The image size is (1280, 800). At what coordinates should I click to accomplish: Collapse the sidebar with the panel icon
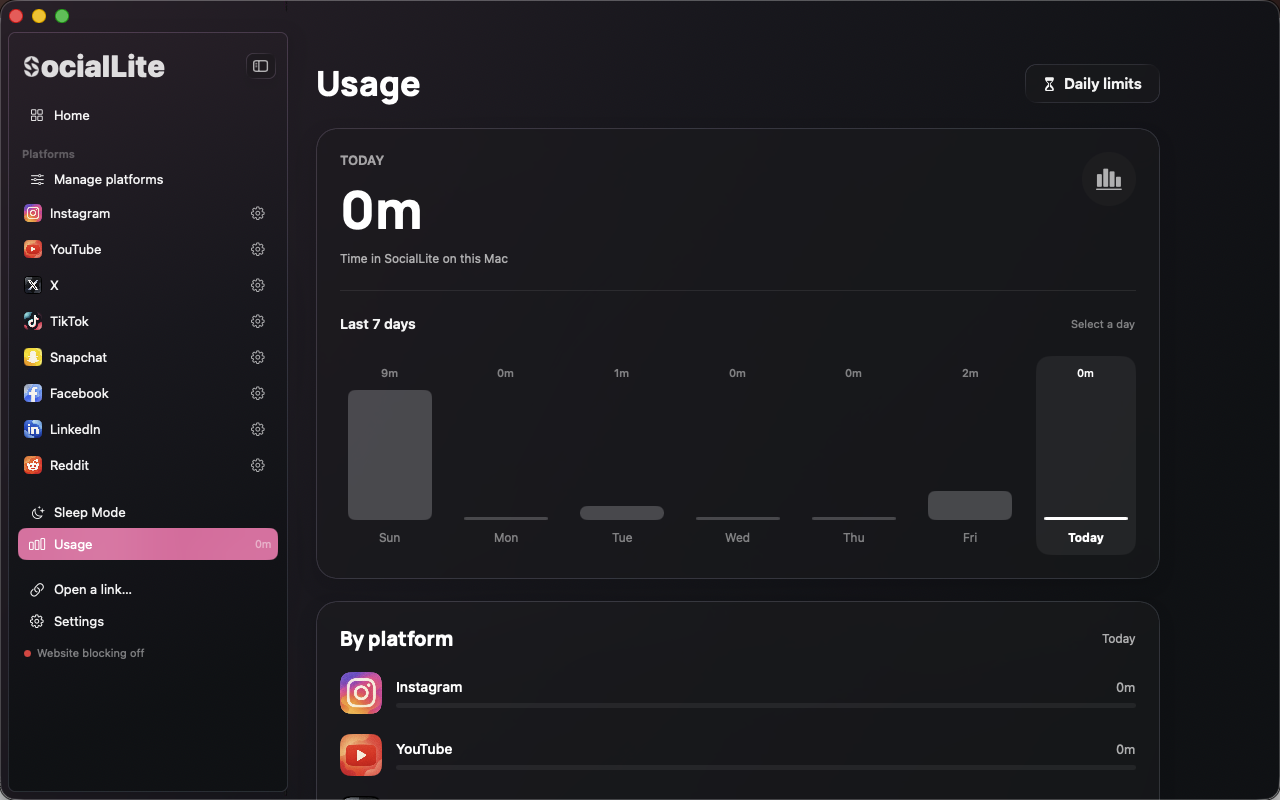pyautogui.click(x=261, y=66)
